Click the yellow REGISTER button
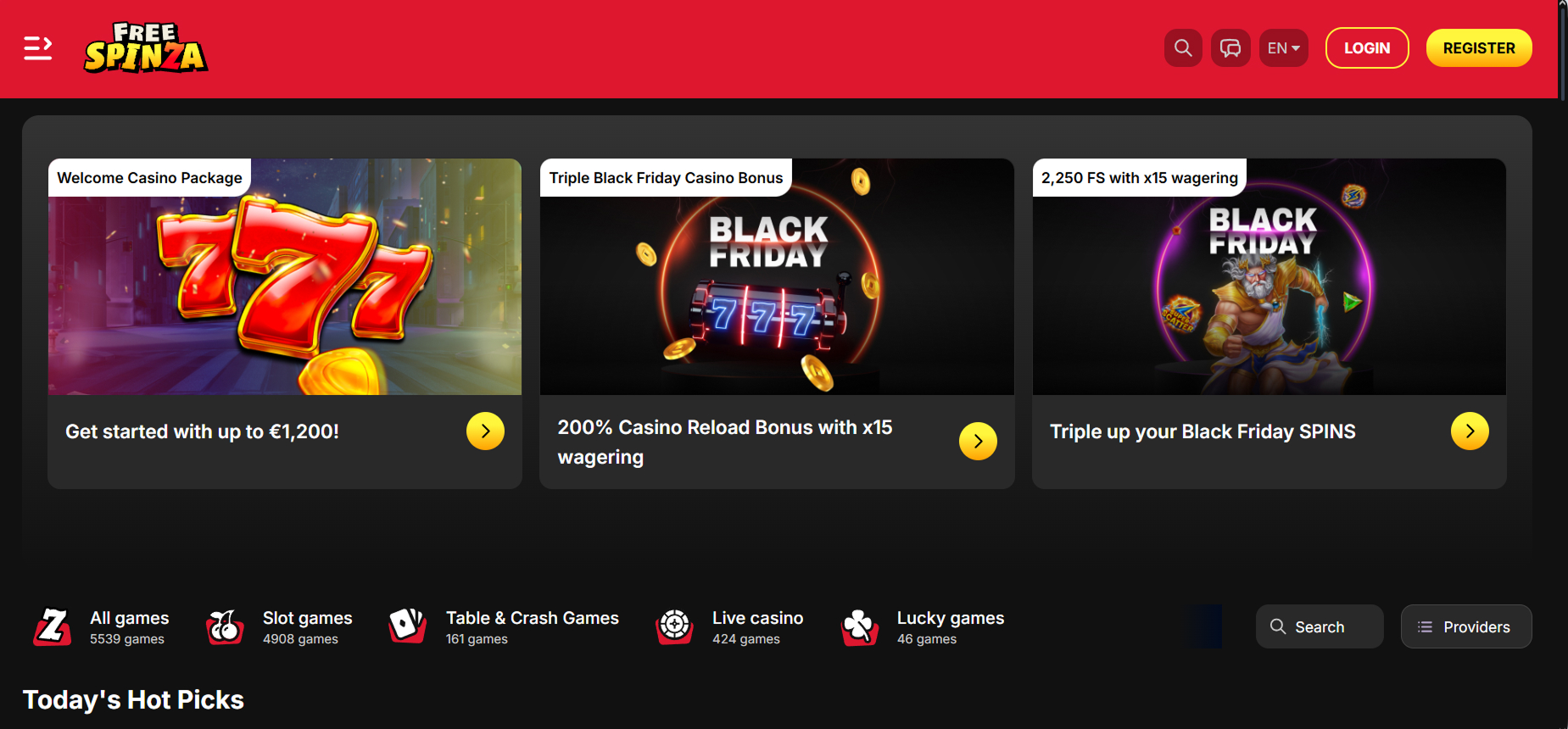1568x729 pixels. pyautogui.click(x=1478, y=48)
